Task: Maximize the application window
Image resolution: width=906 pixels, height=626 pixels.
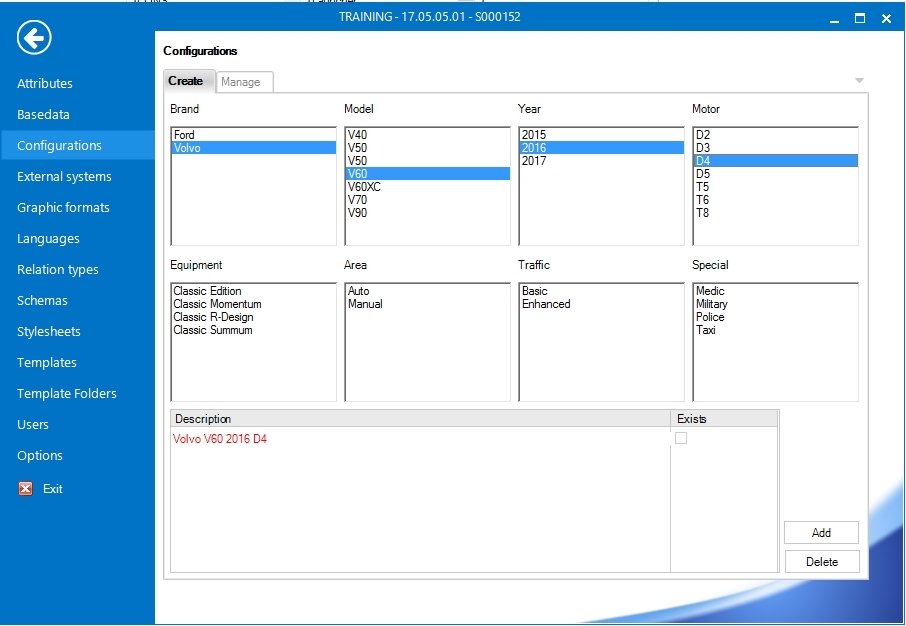Action: (x=860, y=18)
